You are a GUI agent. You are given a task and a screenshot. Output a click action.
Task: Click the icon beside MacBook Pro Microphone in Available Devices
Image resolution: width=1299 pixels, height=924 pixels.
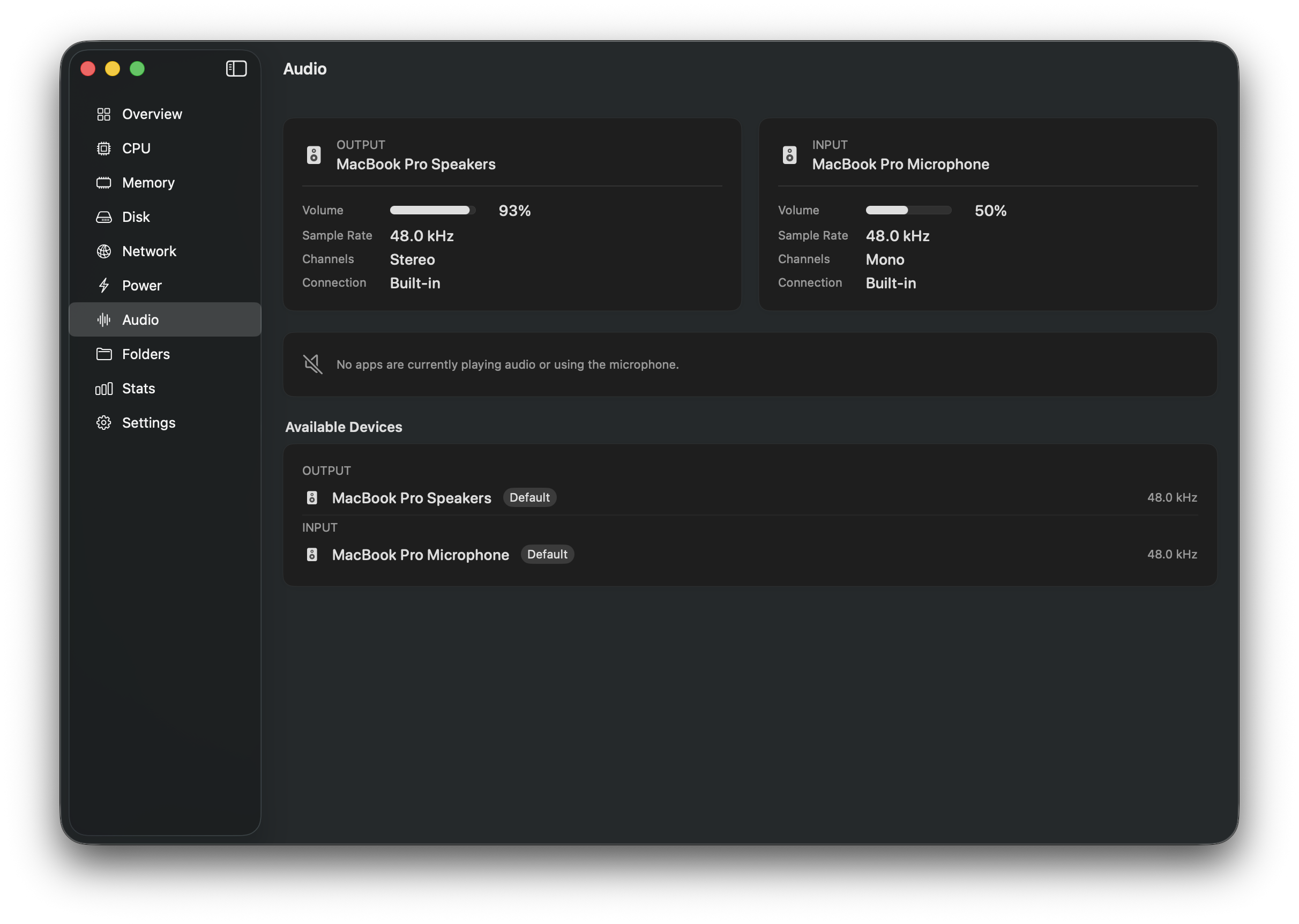click(312, 555)
